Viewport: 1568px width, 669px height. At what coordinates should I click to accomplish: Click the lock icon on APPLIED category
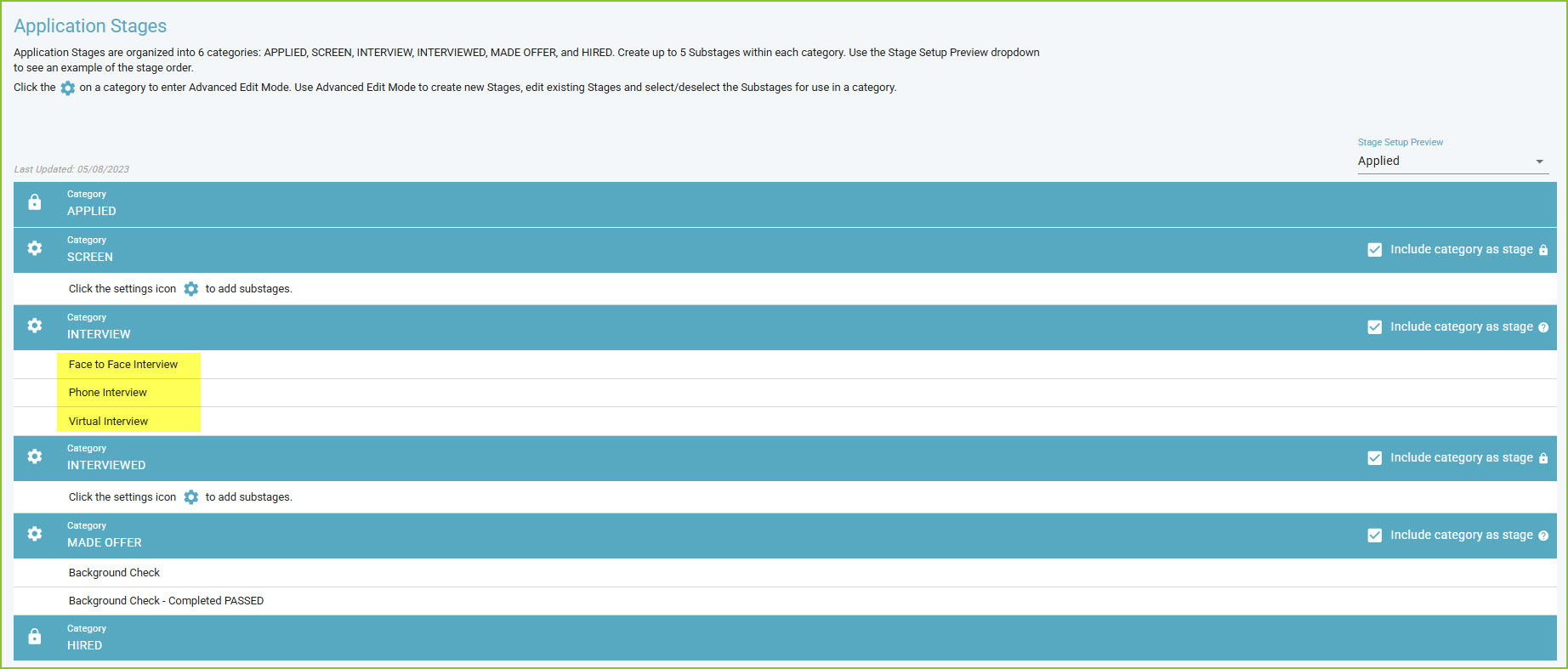(34, 202)
